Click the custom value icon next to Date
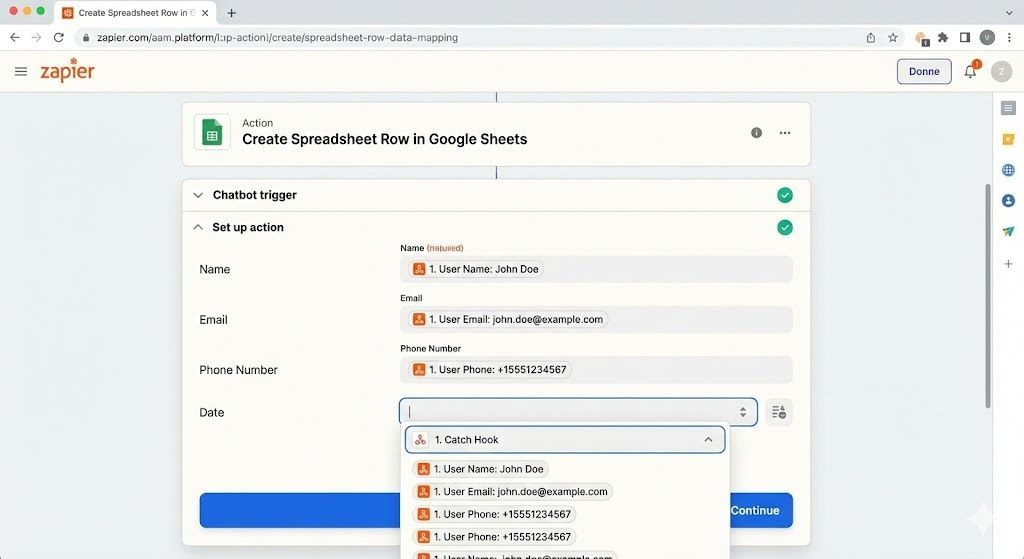Image resolution: width=1024 pixels, height=559 pixels. click(x=778, y=412)
